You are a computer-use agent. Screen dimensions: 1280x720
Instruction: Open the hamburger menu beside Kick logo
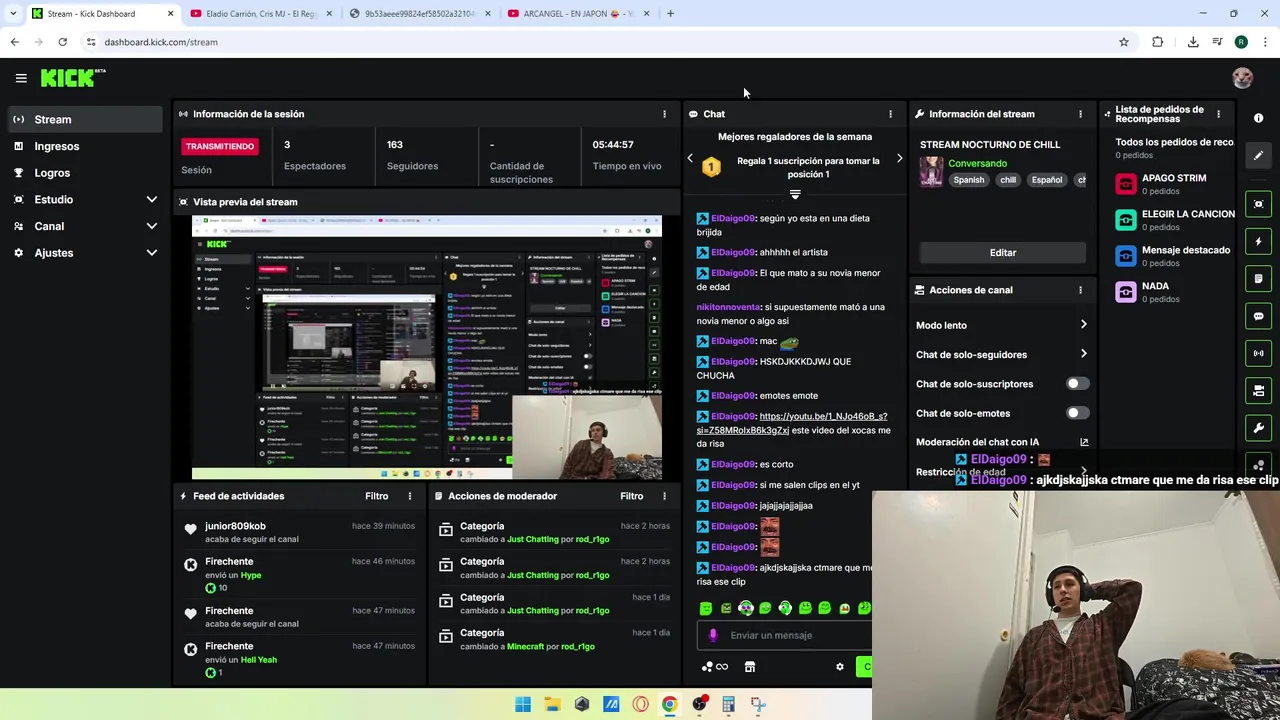pos(21,78)
